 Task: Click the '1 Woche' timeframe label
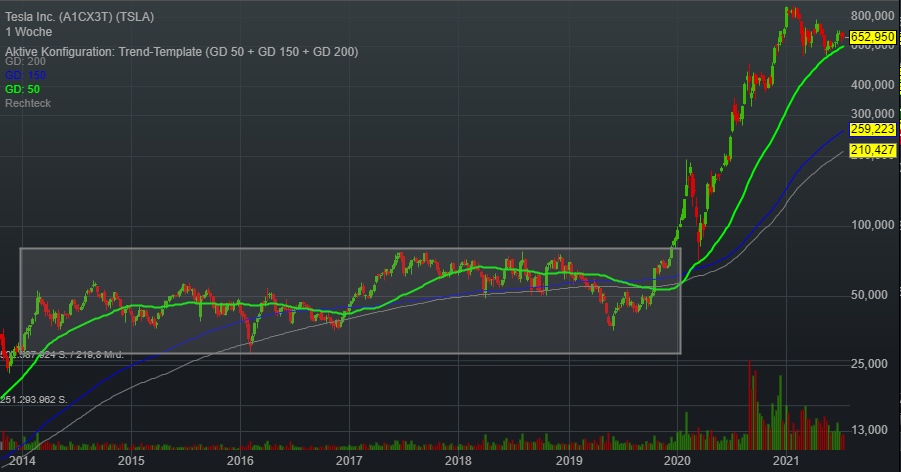coord(29,32)
